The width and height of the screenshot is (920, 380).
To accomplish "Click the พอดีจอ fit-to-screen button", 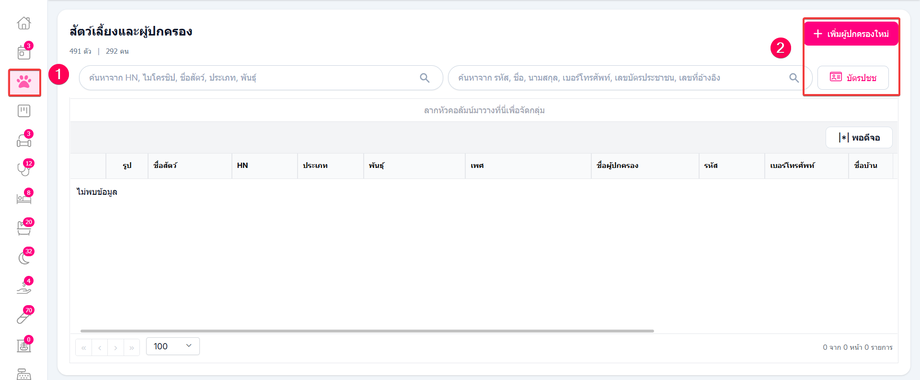I will [x=859, y=138].
